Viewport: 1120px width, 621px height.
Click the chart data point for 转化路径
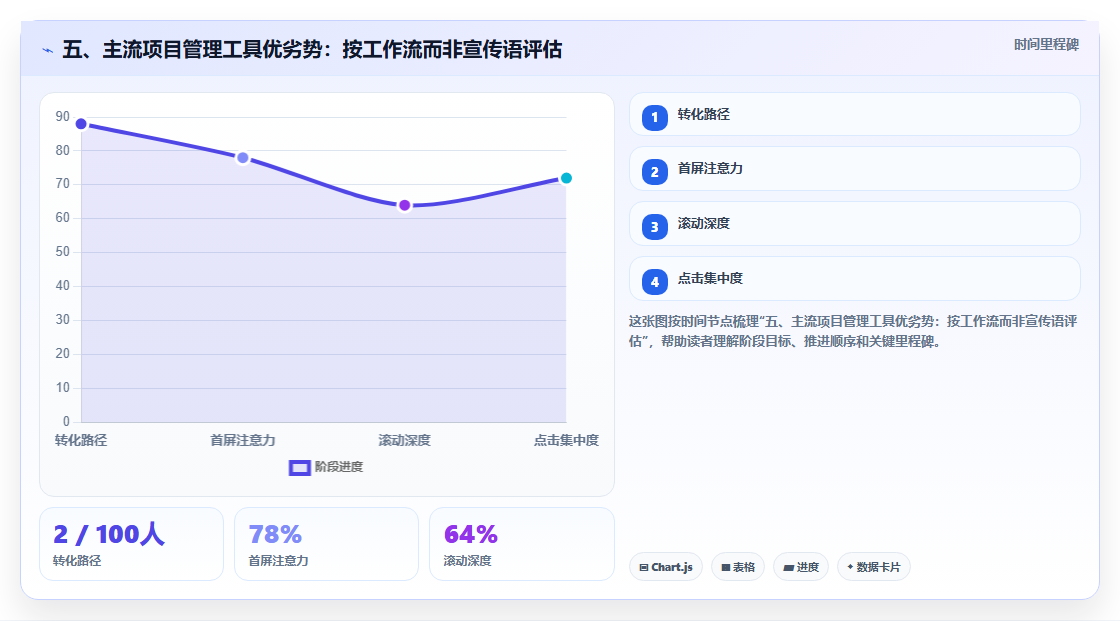(x=81, y=124)
